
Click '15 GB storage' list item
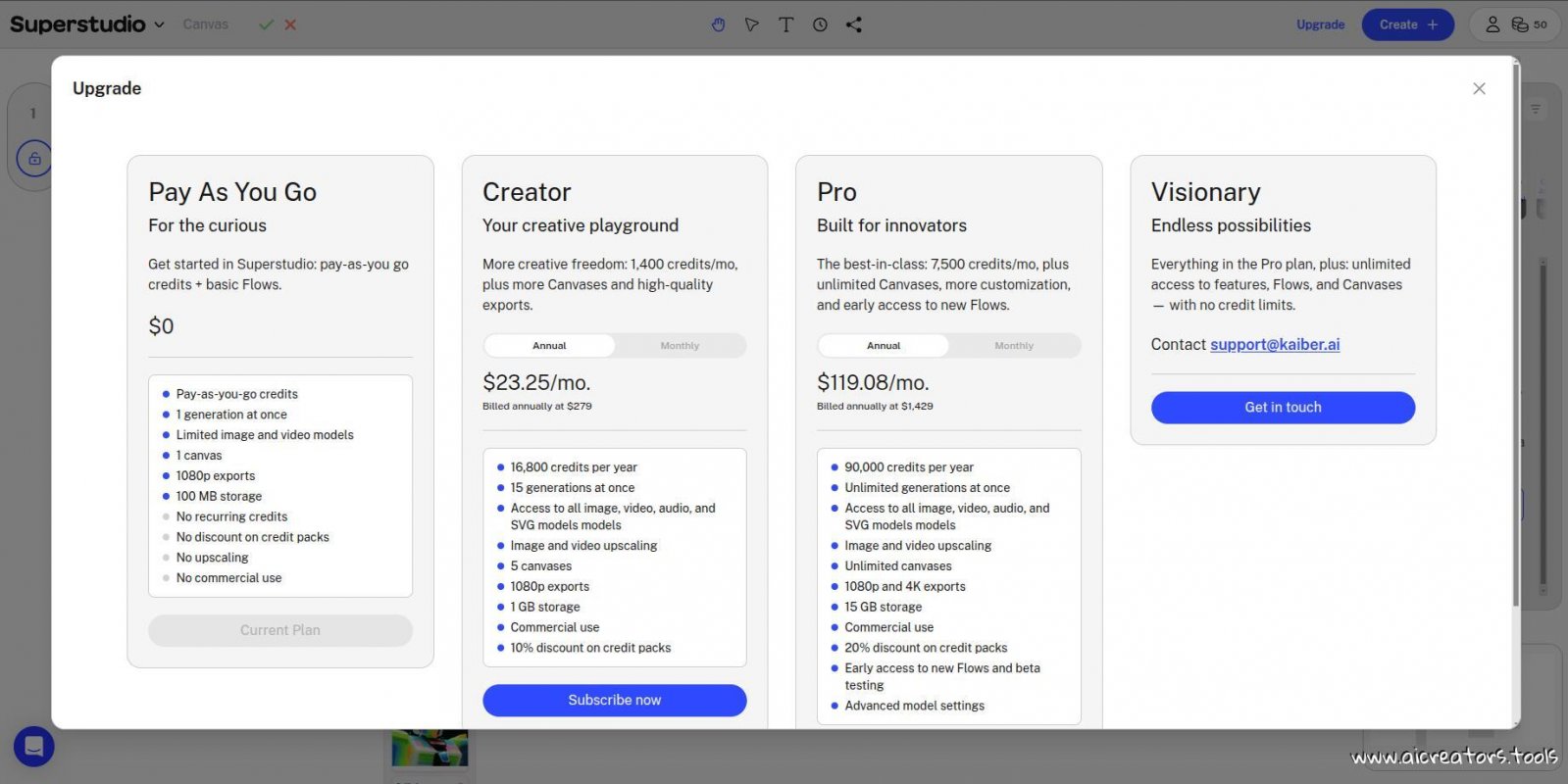883,608
